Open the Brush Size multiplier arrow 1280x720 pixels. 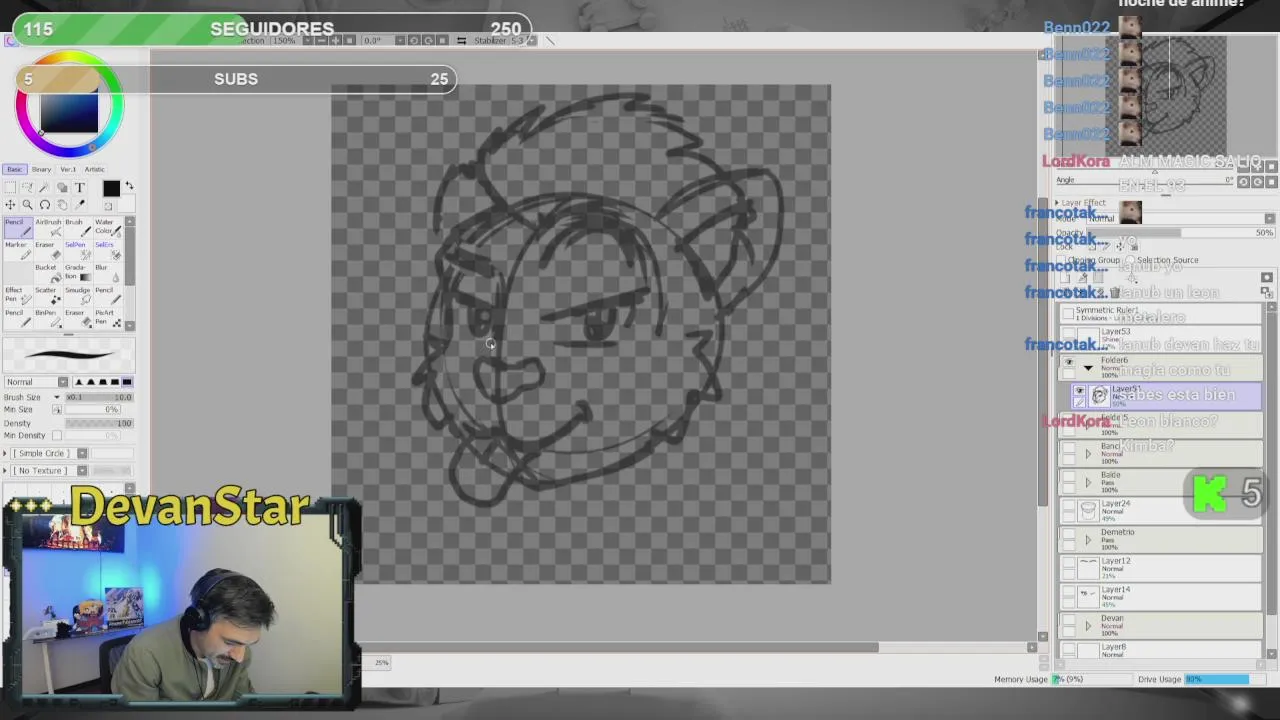57,397
